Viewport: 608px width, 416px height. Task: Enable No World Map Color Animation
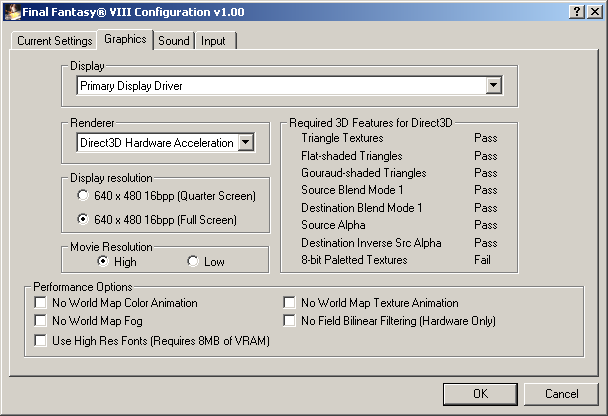[x=41, y=303]
